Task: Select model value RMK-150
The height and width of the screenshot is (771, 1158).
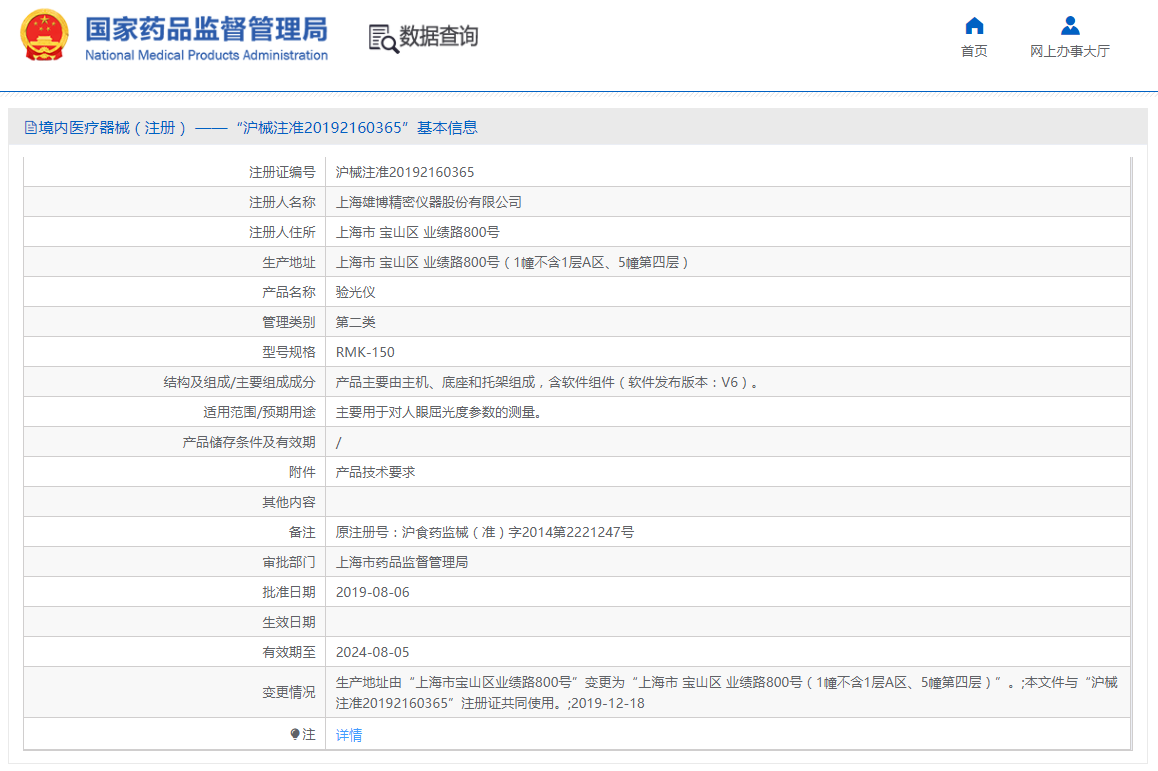Action: [x=365, y=352]
